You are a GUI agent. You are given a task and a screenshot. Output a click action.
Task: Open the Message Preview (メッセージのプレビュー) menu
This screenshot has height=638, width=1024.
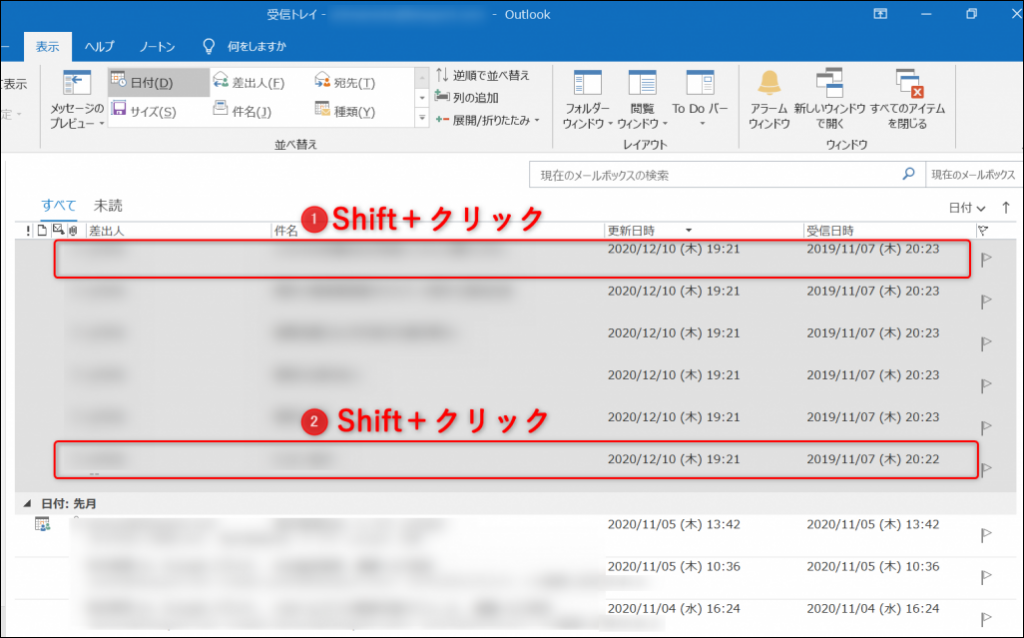click(x=76, y=99)
